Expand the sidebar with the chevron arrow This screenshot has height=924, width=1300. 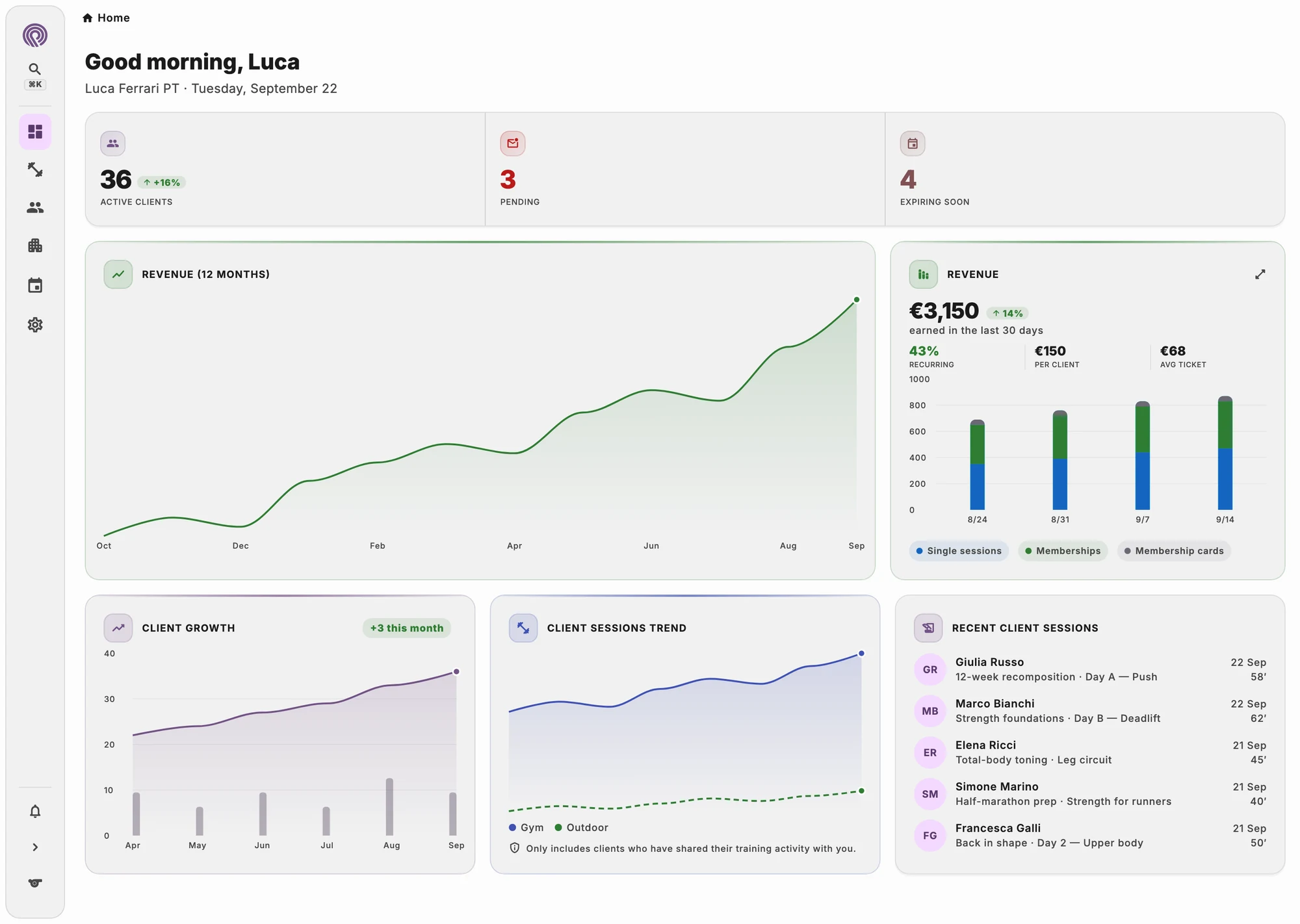[35, 847]
